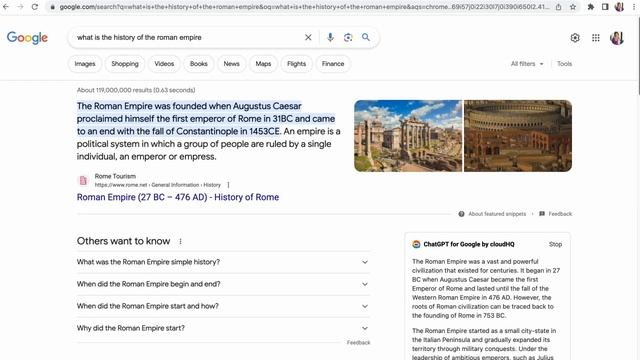The width and height of the screenshot is (640, 360).
Task: Click the 'About 119,000,000 results' text
Action: [x=136, y=90]
